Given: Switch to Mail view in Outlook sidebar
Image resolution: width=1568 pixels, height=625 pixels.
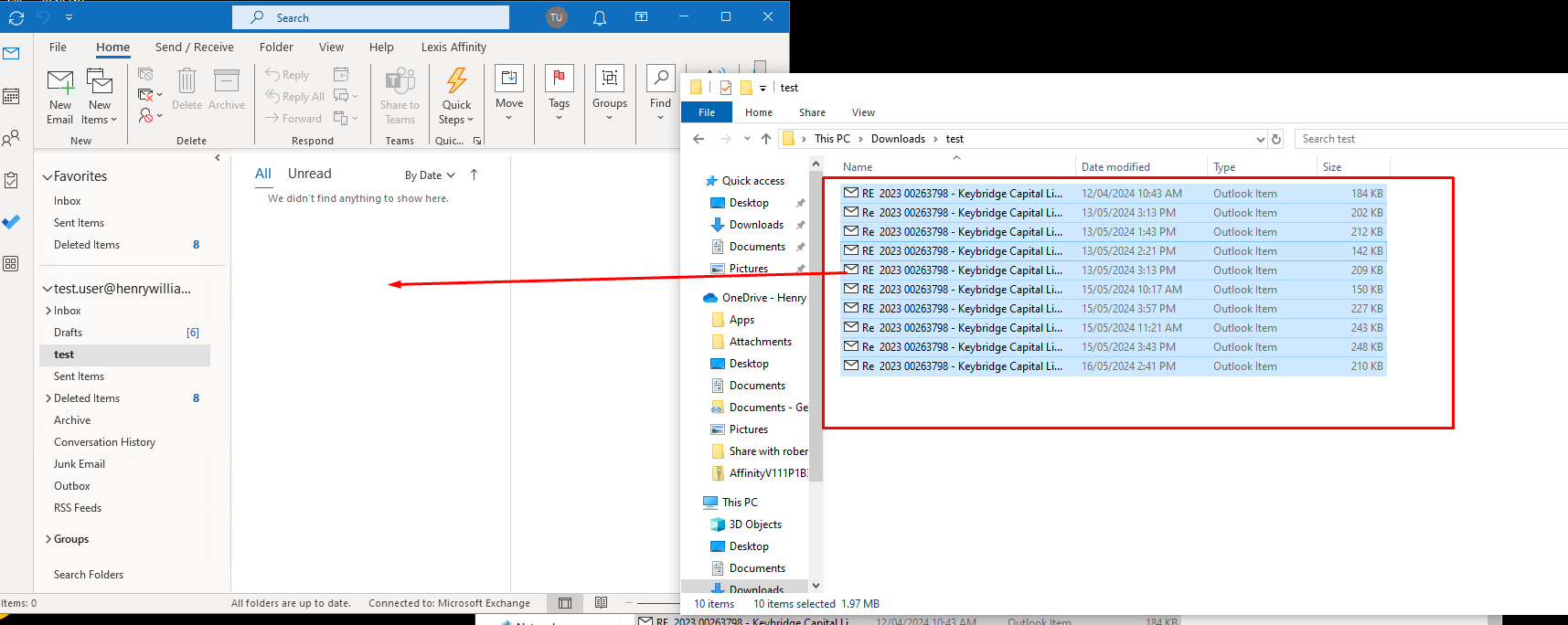Looking at the screenshot, I should click(x=11, y=54).
